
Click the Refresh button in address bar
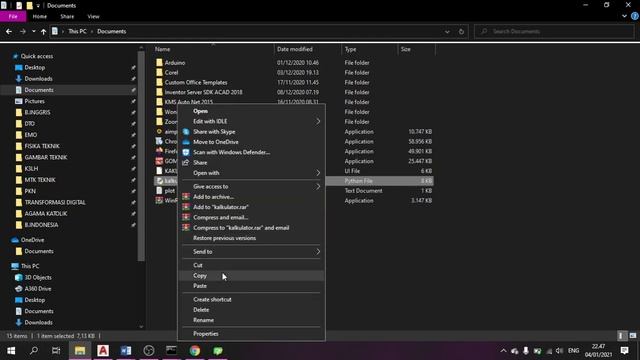tap(461, 31)
